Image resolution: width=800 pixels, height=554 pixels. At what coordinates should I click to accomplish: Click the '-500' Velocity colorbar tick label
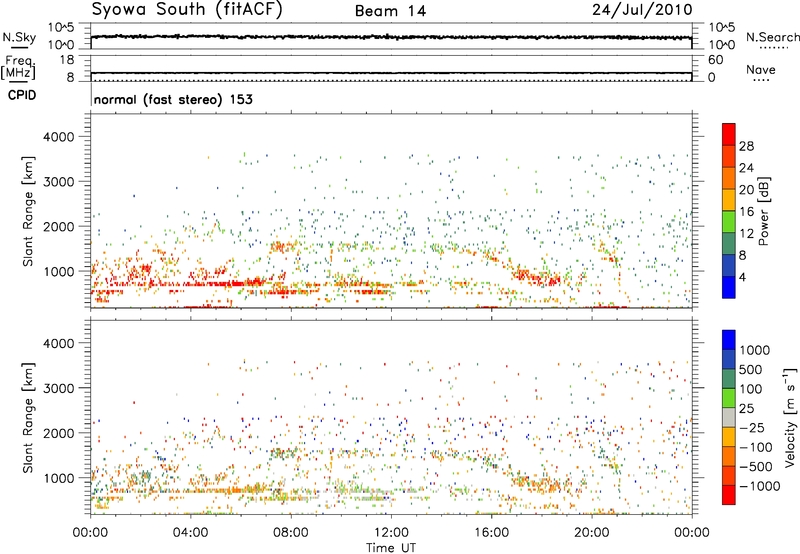755,466
